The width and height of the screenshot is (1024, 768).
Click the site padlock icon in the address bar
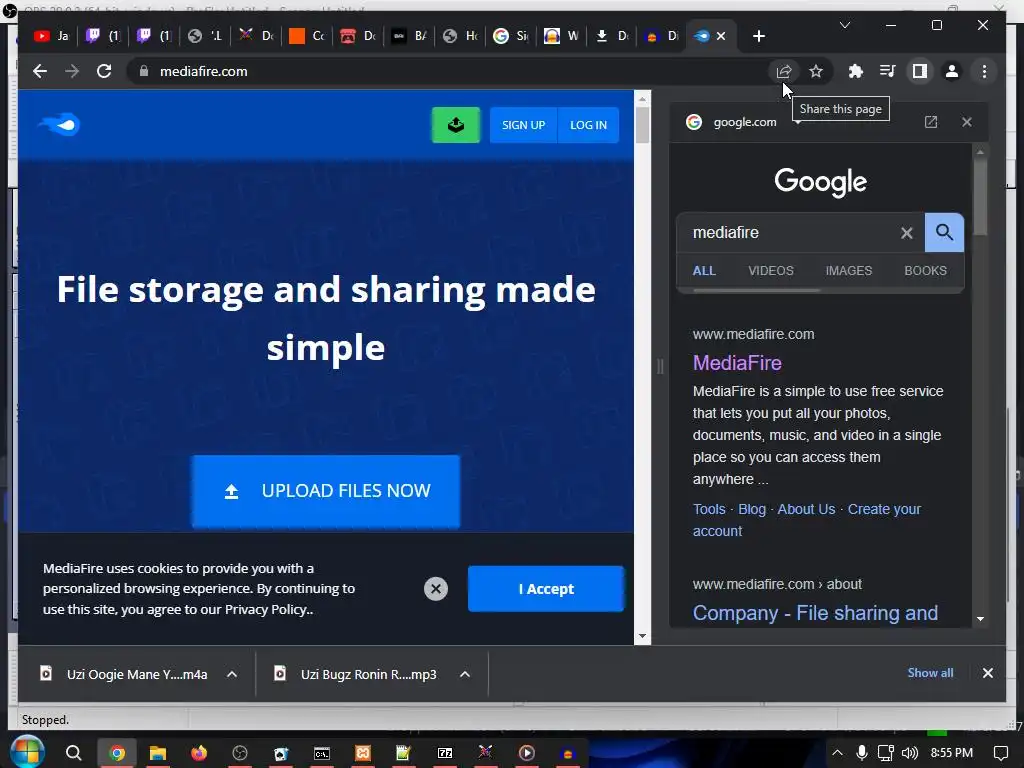[x=144, y=71]
